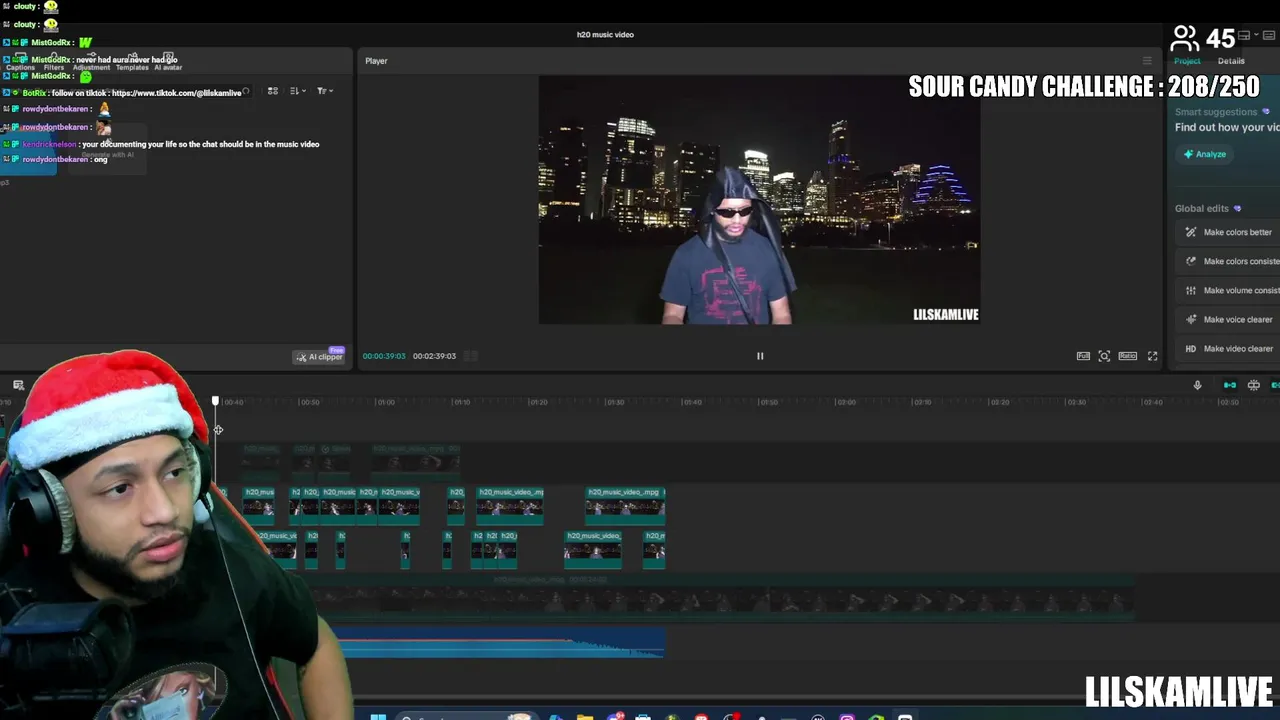Click the 02:00 mark on timeline ruler
Image resolution: width=1280 pixels, height=720 pixels.
pos(846,402)
